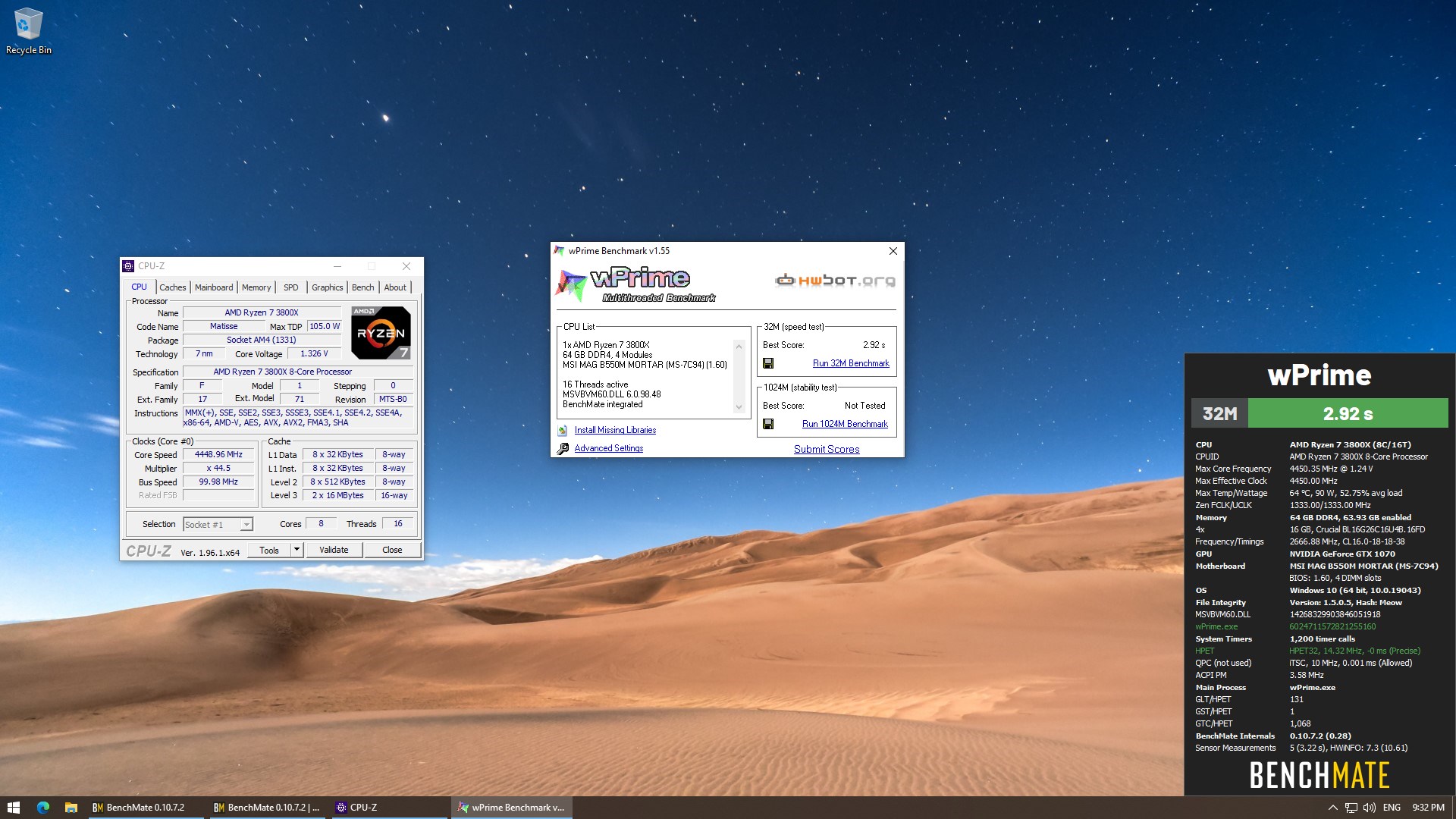1456x819 pixels.
Task: Switch to the Mainboard tab in CPU-Z
Action: click(x=214, y=287)
